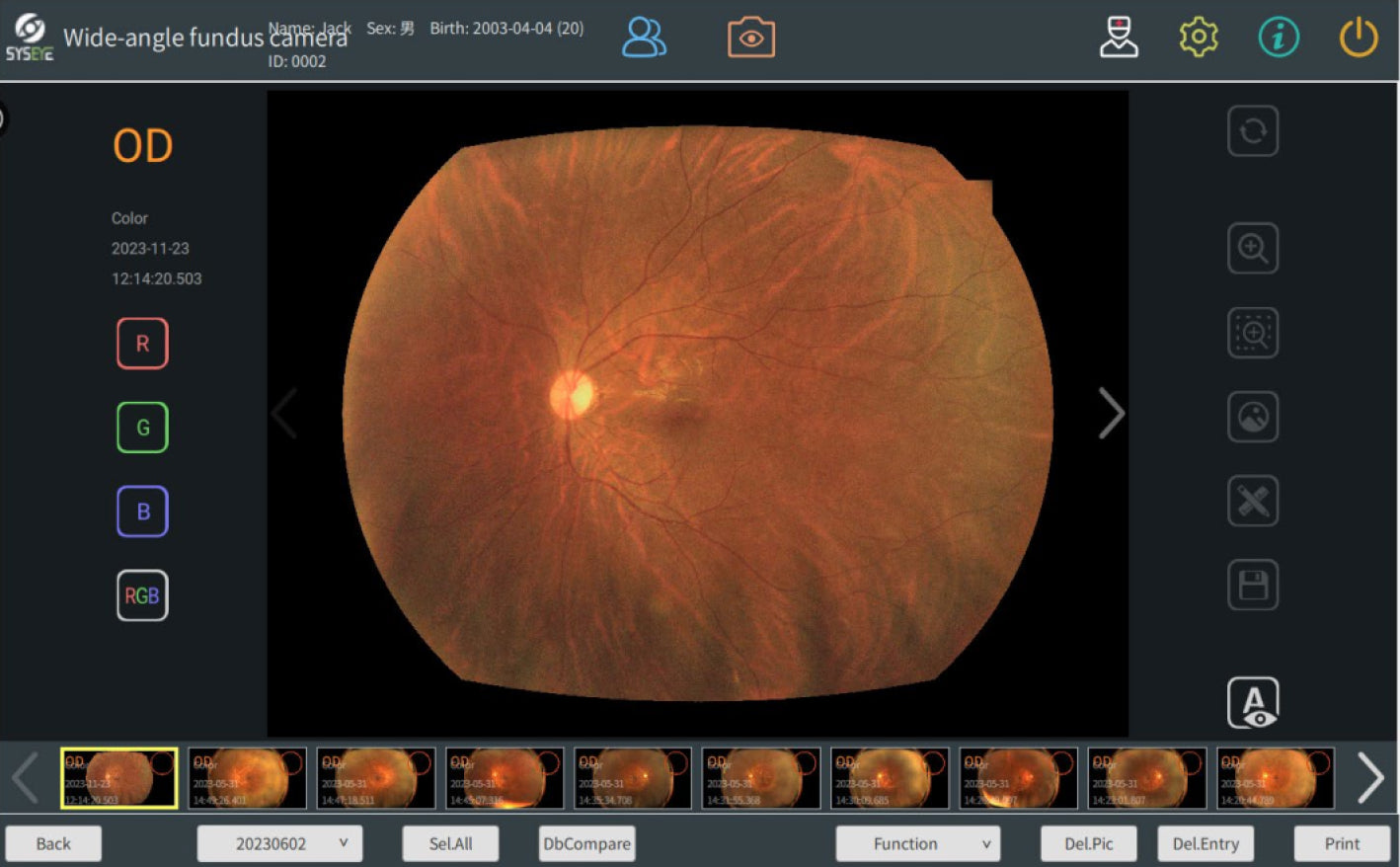
Task: Switch back to RGB channel view
Action: (142, 595)
